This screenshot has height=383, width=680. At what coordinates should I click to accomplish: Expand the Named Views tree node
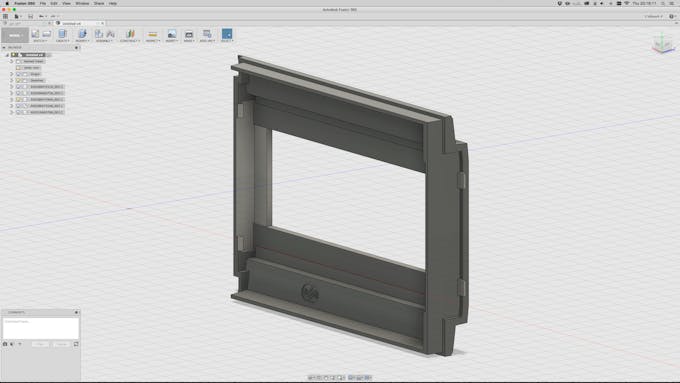pyautogui.click(x=12, y=61)
